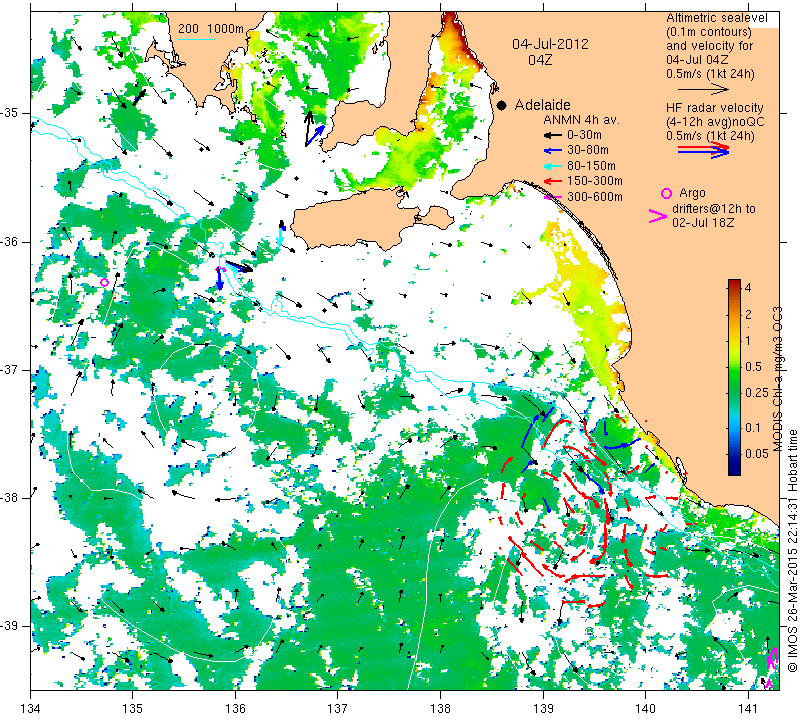
Task: Click latitude label -39
Action: 10,626
